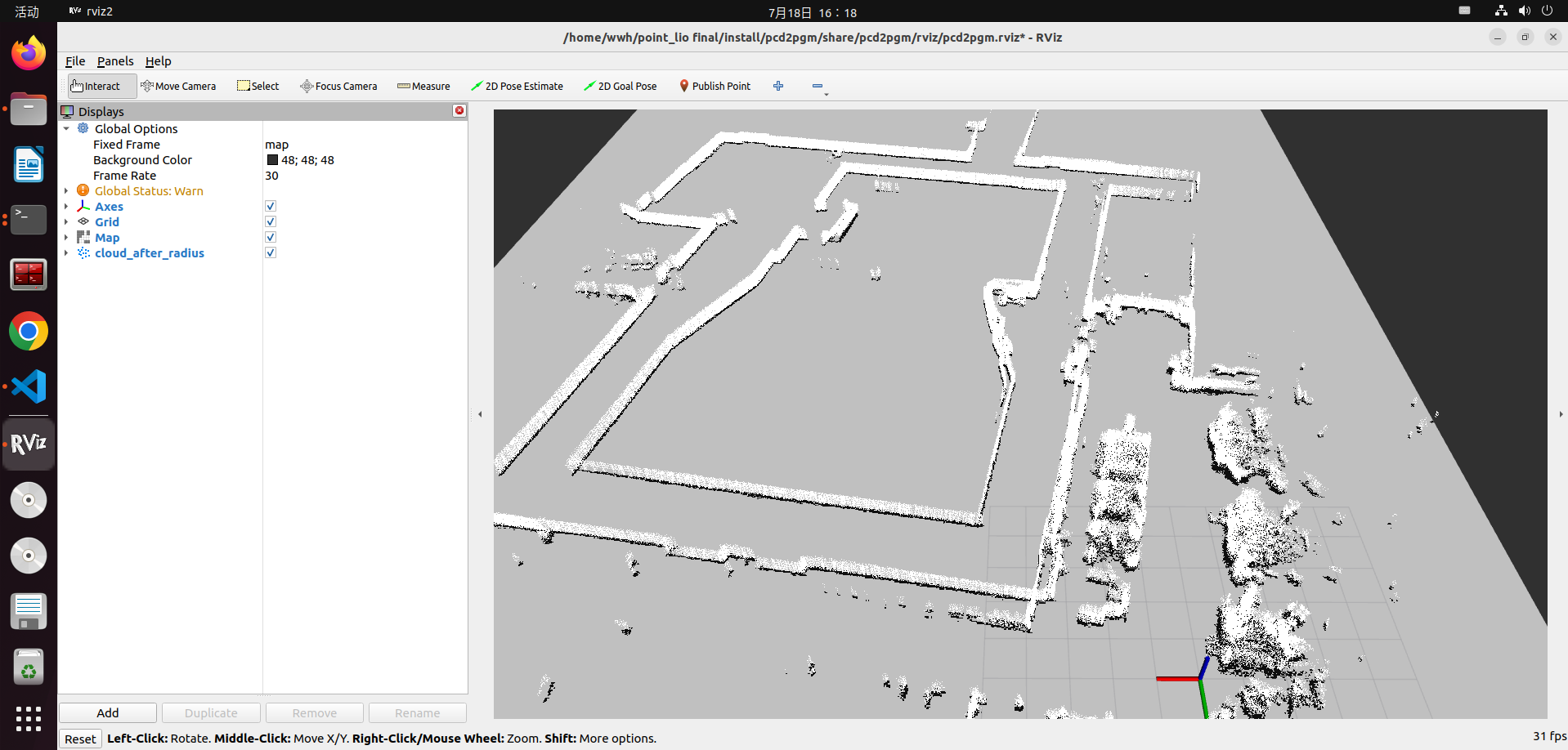Choose the Select tool

pos(258,86)
